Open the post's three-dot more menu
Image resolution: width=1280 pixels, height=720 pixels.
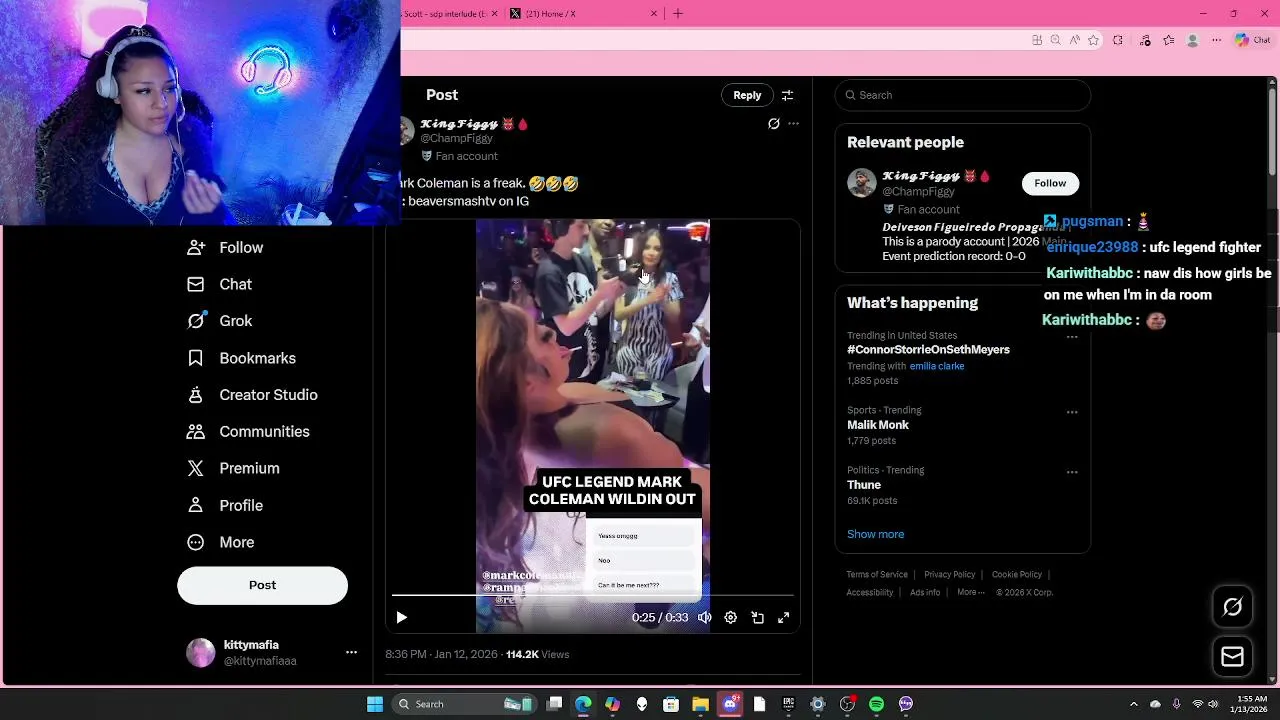coord(793,124)
